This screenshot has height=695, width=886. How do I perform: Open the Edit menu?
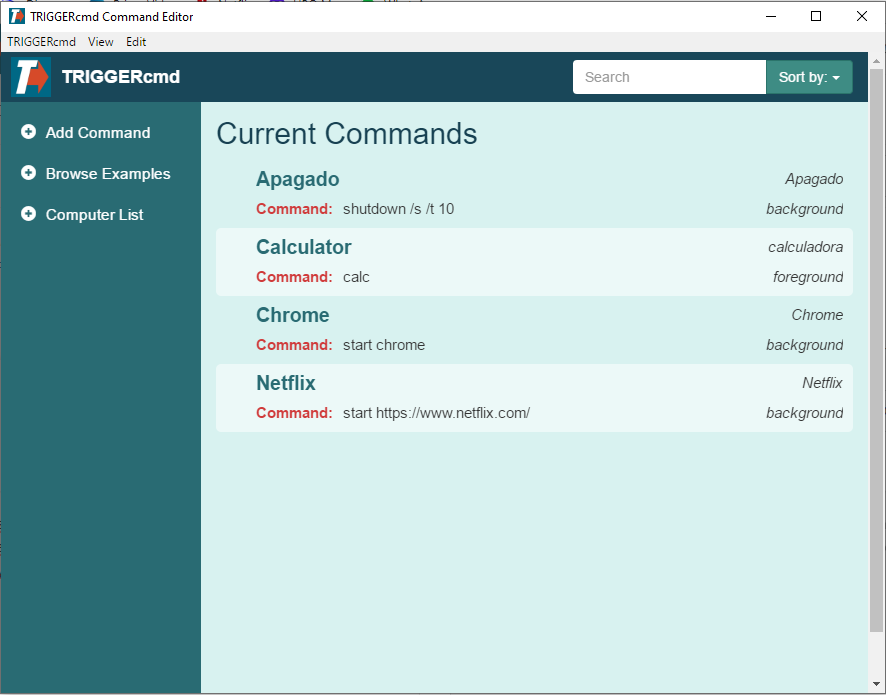click(x=136, y=42)
